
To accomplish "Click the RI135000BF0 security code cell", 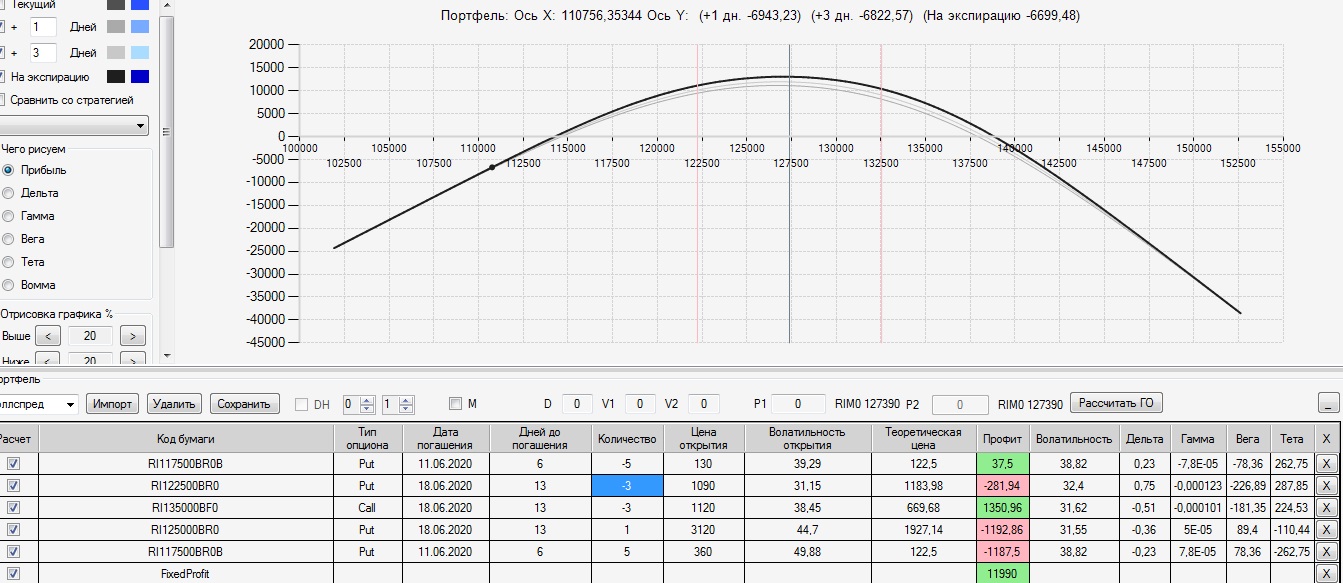I will 186,507.
